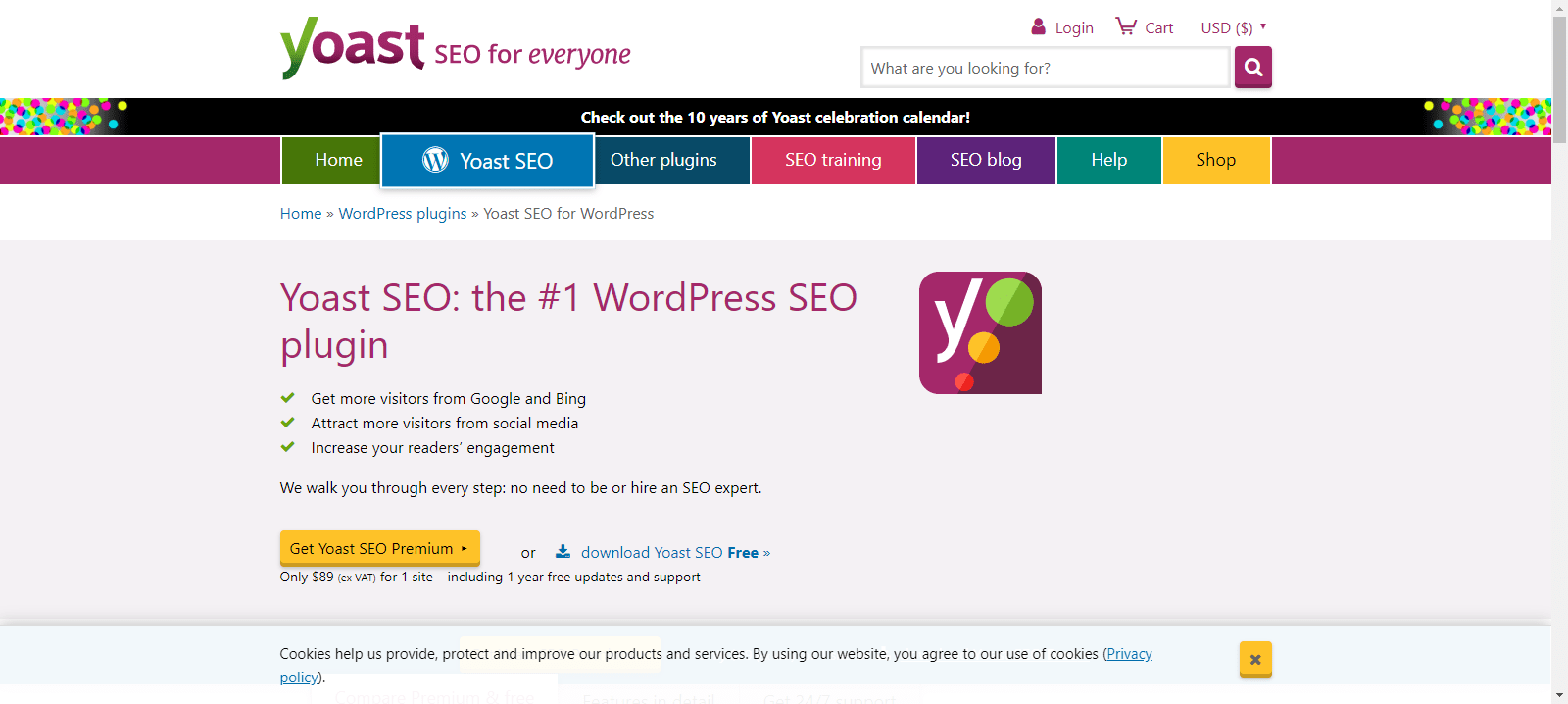Click Get Yoast SEO Premium button

coord(380,548)
